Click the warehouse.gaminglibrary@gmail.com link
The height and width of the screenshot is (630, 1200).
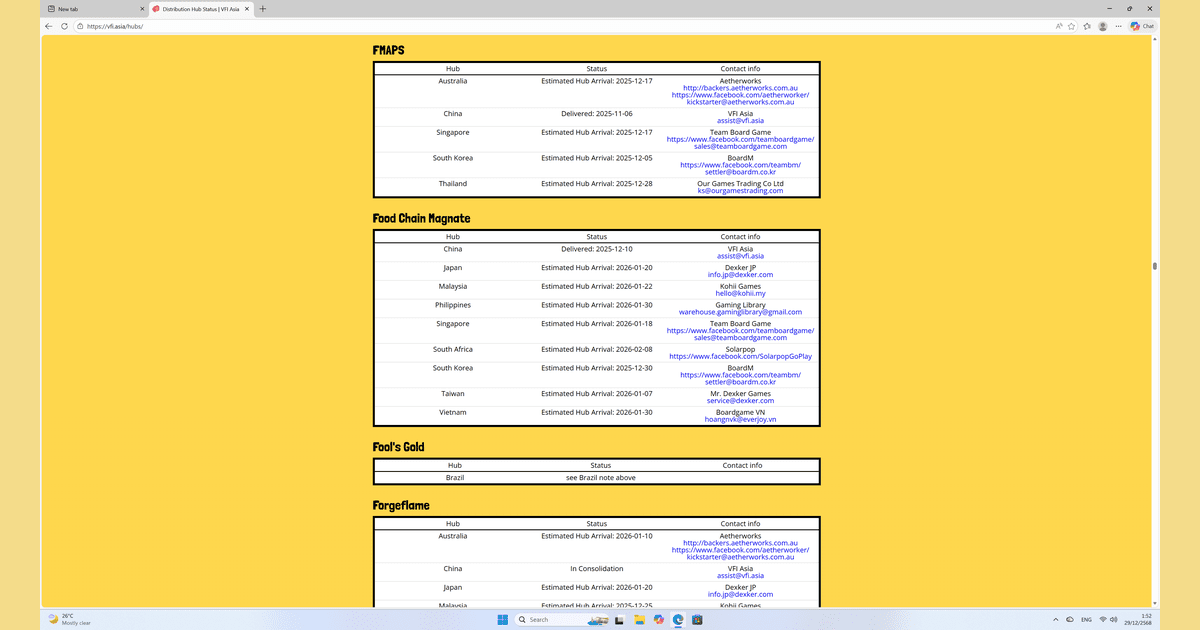tap(740, 312)
